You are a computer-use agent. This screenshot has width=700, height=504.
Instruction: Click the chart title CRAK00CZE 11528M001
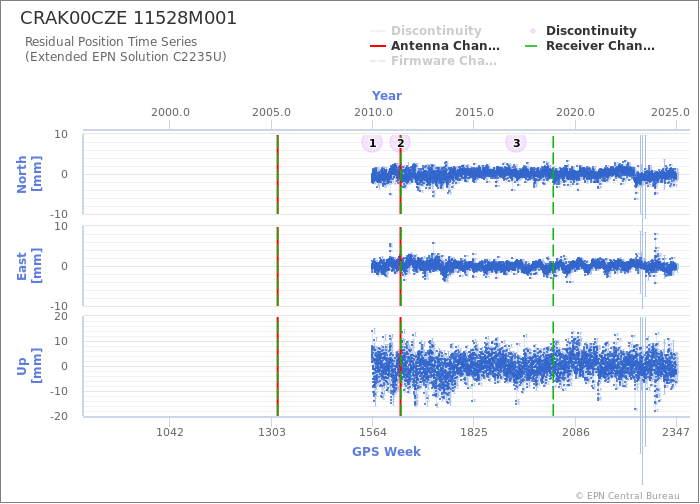[128, 18]
